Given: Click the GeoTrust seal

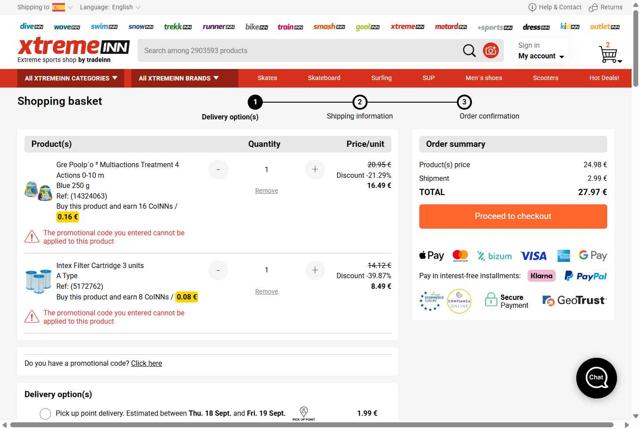Looking at the screenshot, I should pyautogui.click(x=574, y=300).
